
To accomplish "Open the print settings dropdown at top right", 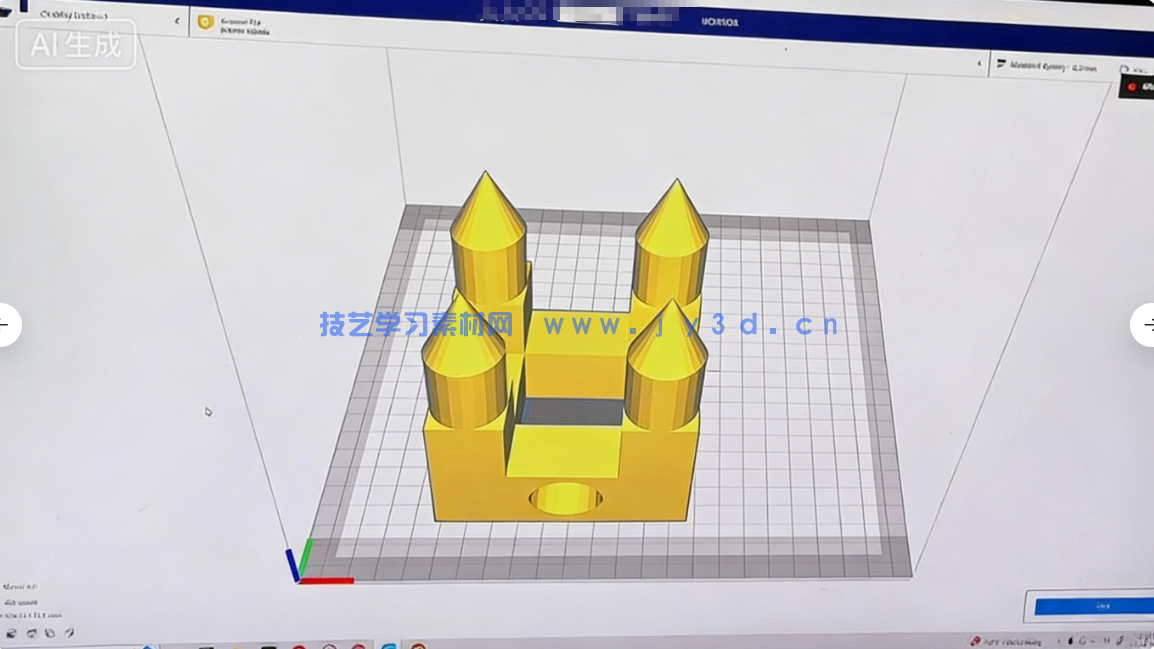I will tap(1045, 66).
